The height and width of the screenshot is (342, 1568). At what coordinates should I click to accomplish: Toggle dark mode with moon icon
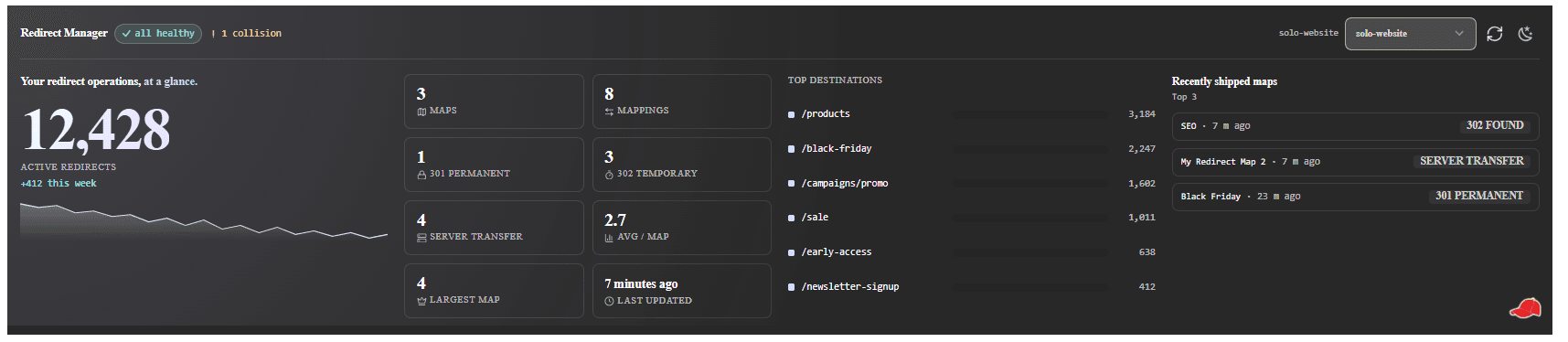pyautogui.click(x=1525, y=34)
